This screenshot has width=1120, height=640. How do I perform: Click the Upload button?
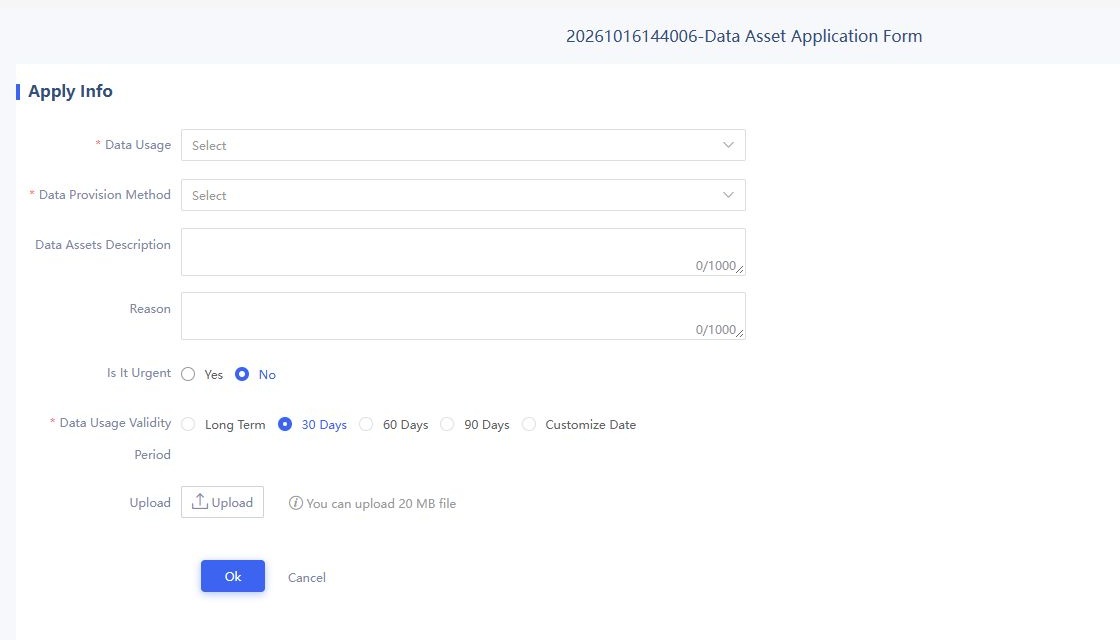click(x=222, y=502)
